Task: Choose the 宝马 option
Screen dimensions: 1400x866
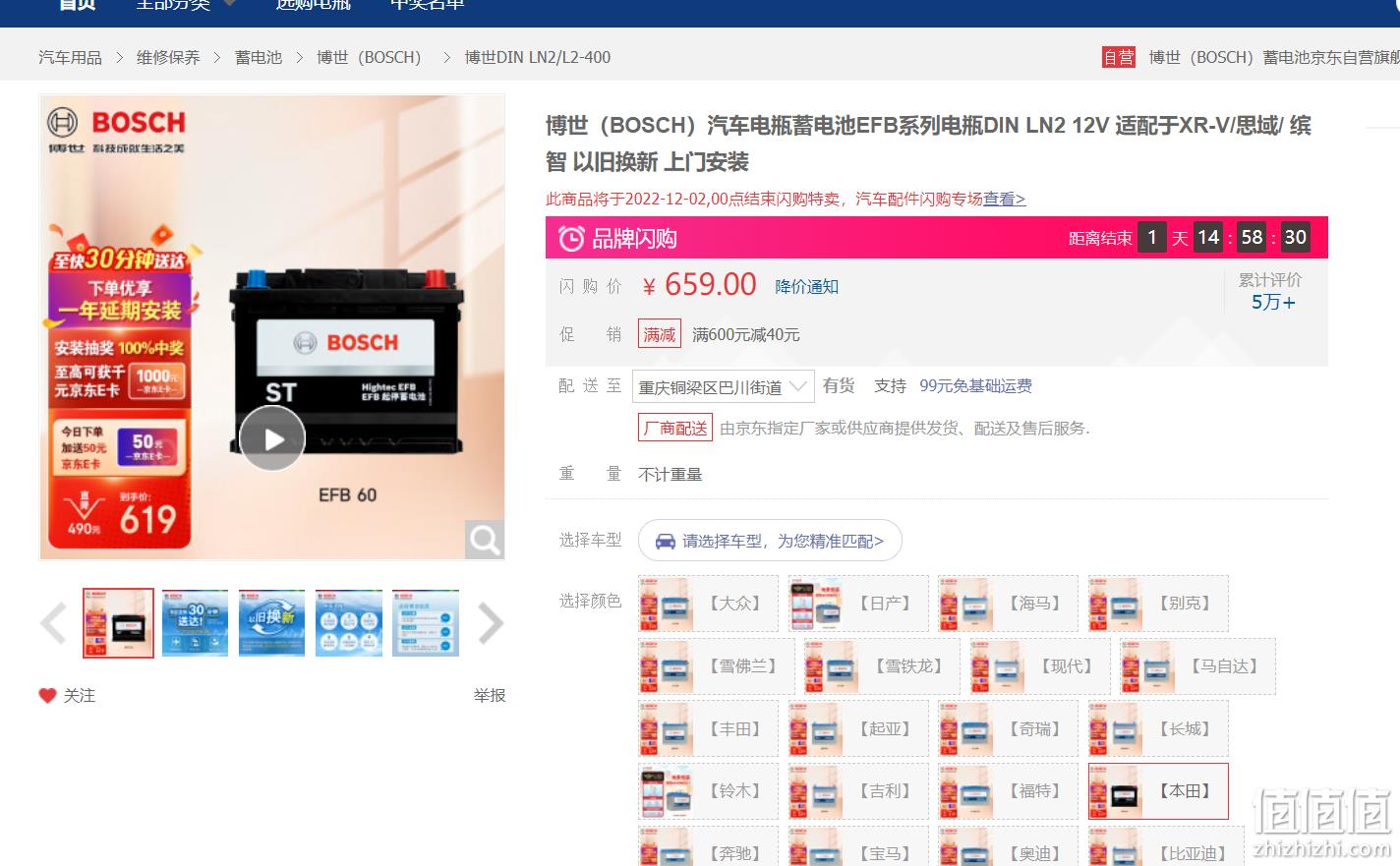Action: click(858, 846)
